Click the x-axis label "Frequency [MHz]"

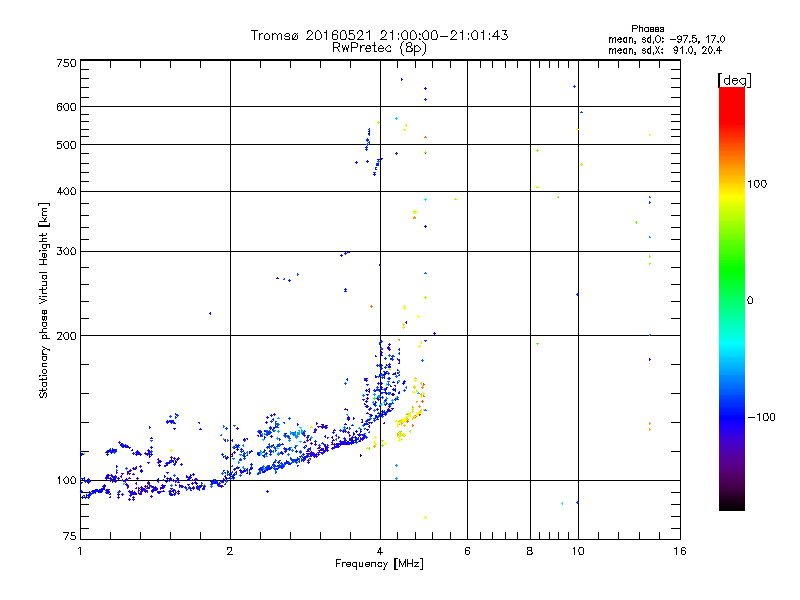[379, 564]
